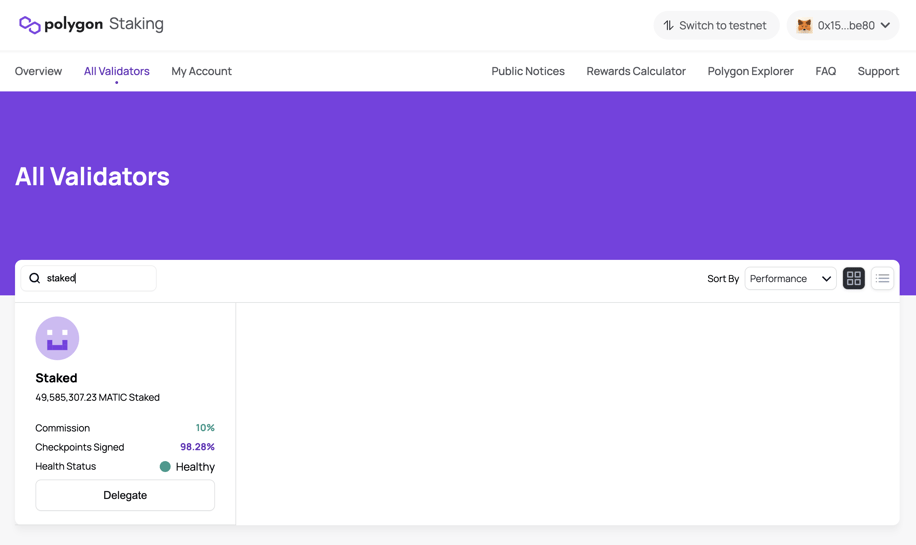Click the wallet address 0x15...be80
This screenshot has height=545, width=916.
(846, 25)
